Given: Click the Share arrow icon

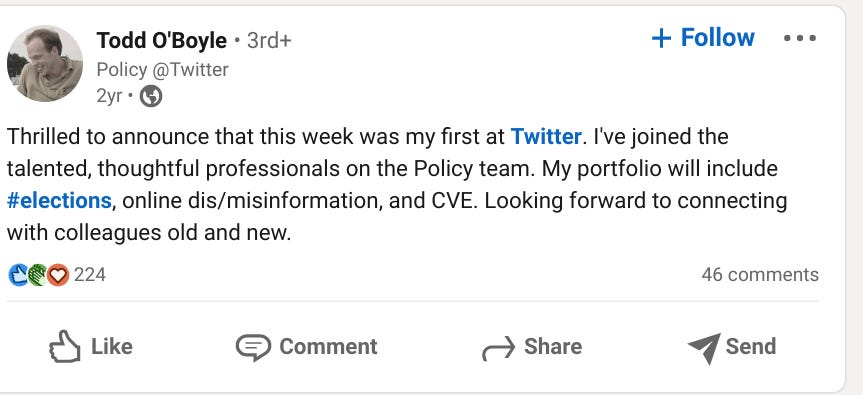Looking at the screenshot, I should pos(498,348).
